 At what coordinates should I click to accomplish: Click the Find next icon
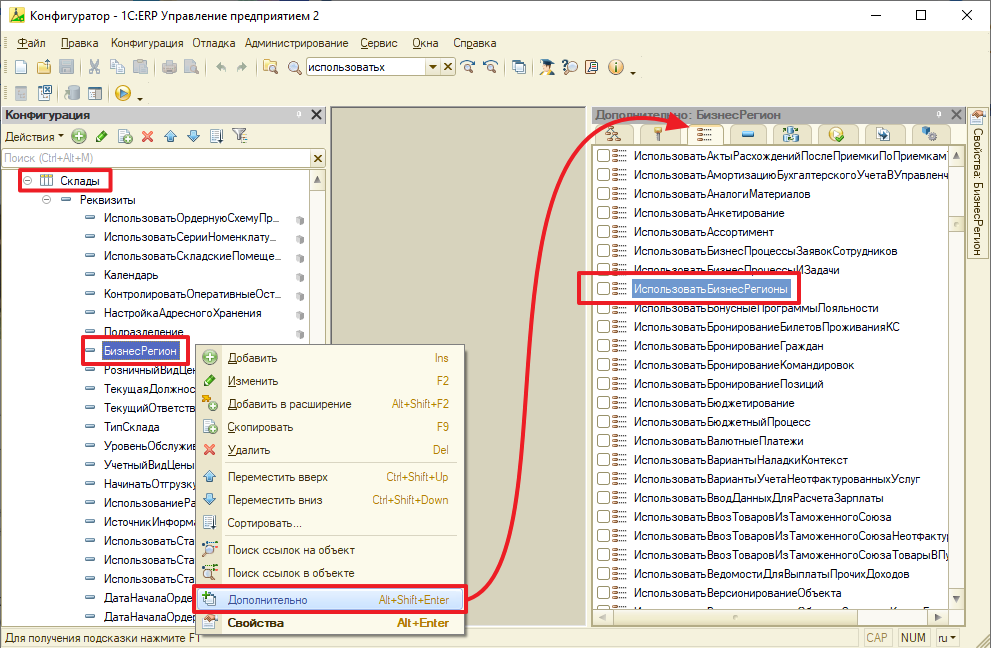[468, 67]
